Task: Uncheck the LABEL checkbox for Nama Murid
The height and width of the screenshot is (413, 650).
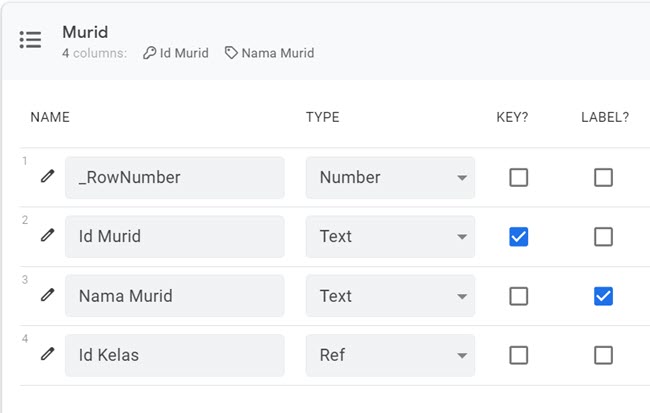Action: click(603, 296)
